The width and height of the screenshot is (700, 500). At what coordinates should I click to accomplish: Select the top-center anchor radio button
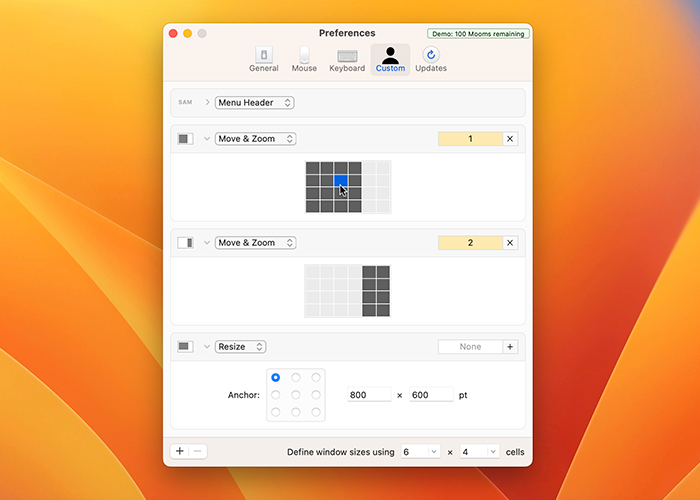tap(296, 378)
